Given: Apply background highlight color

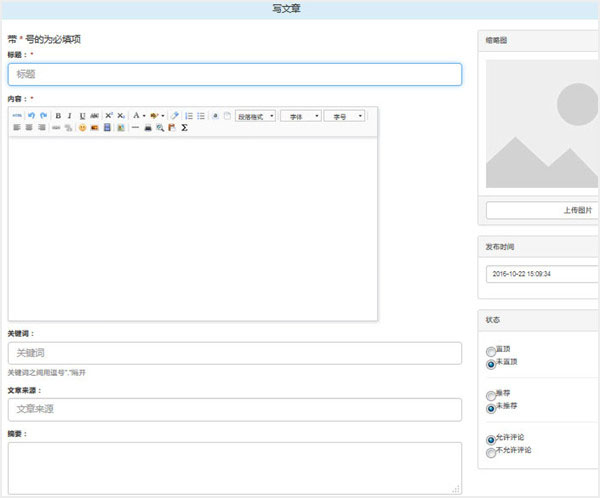Looking at the screenshot, I should [x=154, y=116].
